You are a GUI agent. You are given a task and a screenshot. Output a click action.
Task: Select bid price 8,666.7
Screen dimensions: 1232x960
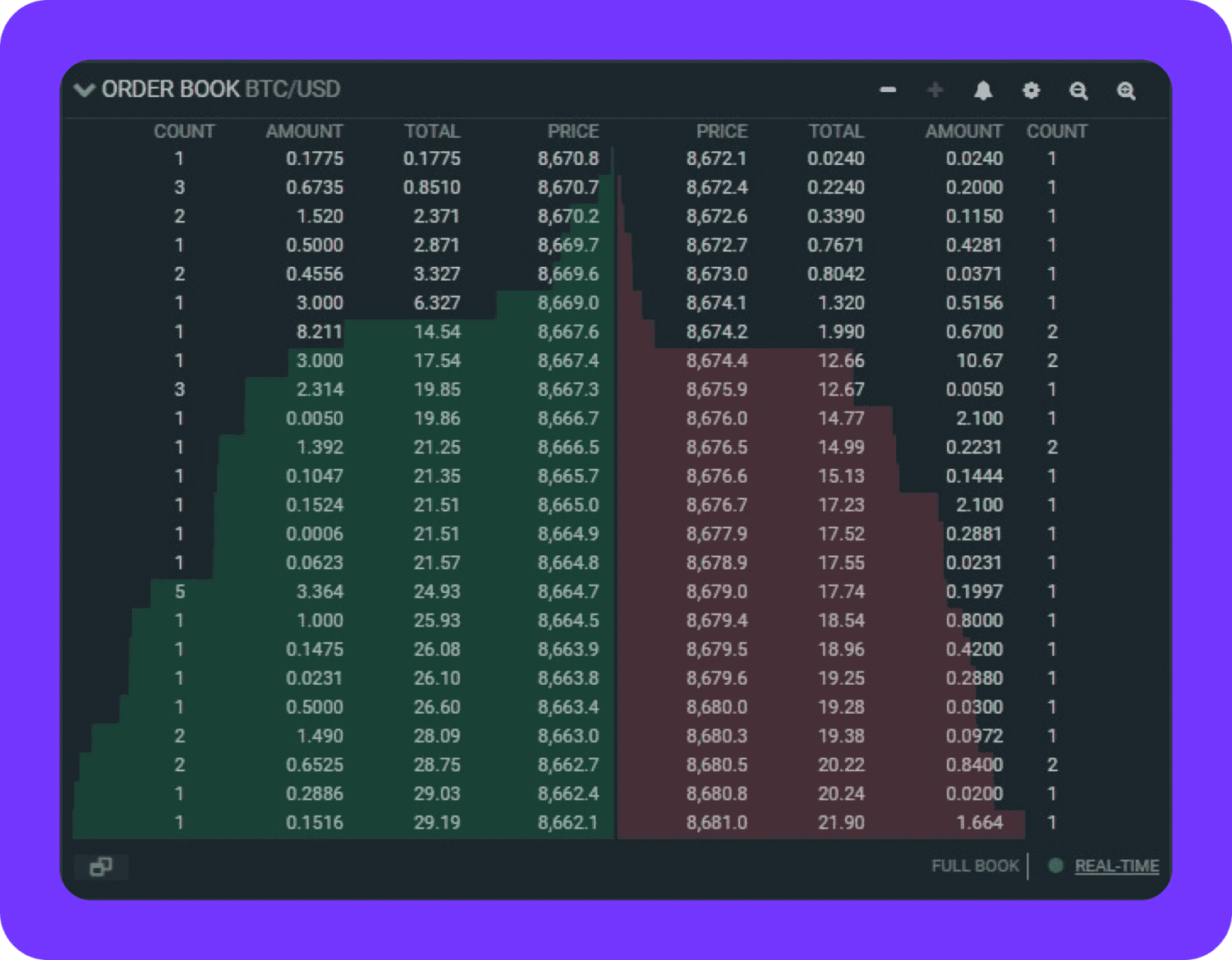[x=568, y=418]
